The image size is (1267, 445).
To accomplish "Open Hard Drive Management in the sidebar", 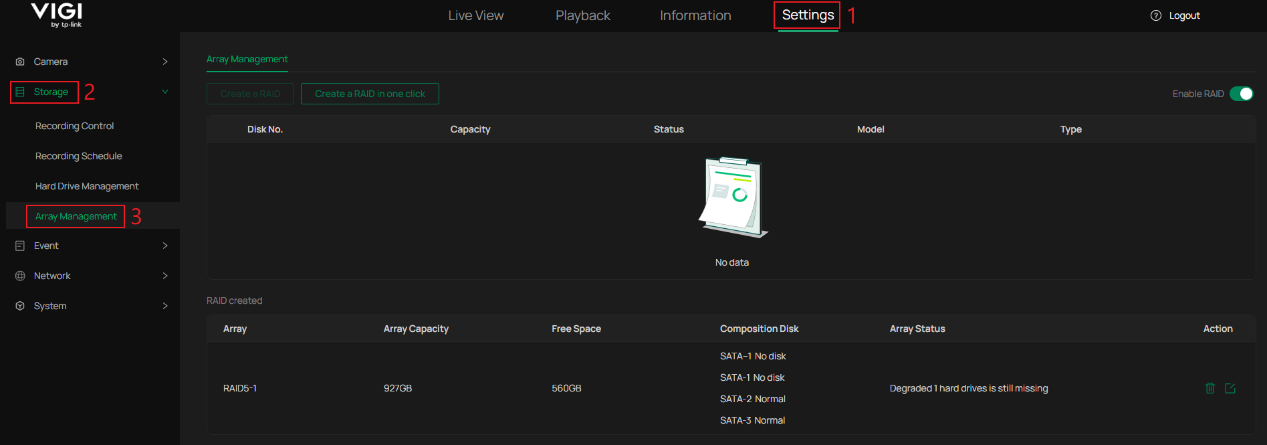I will pos(87,186).
